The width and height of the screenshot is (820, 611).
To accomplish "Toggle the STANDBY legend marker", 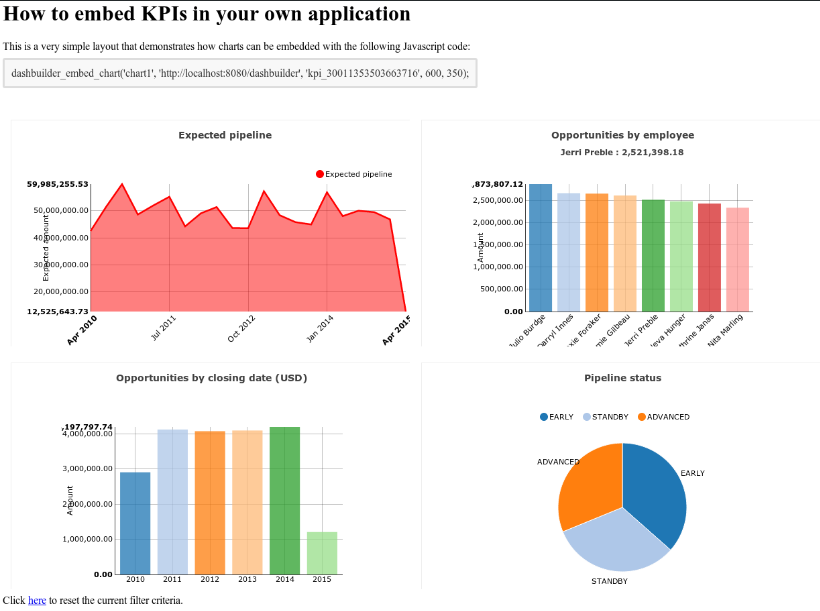I will pos(587,416).
